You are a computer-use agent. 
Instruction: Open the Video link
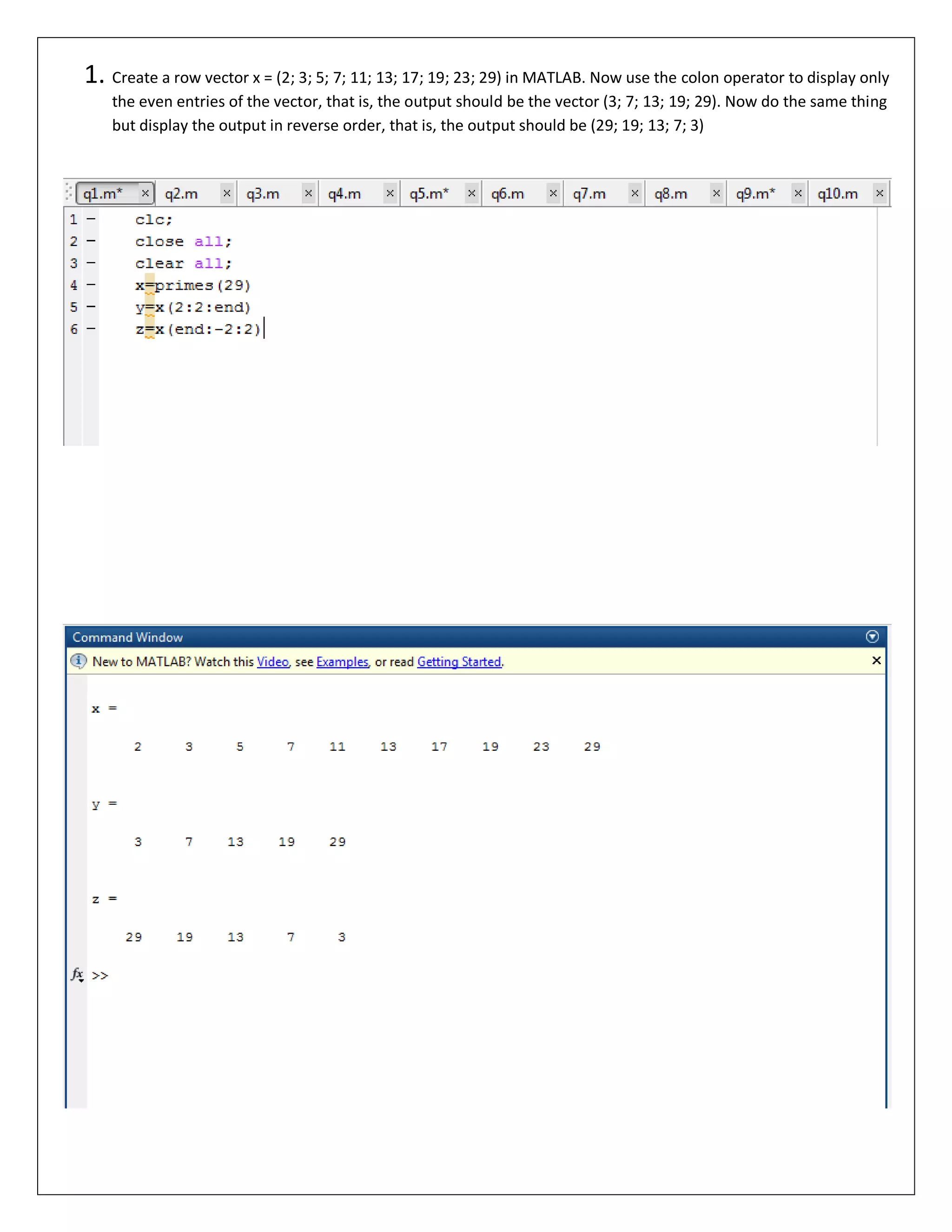tap(272, 662)
